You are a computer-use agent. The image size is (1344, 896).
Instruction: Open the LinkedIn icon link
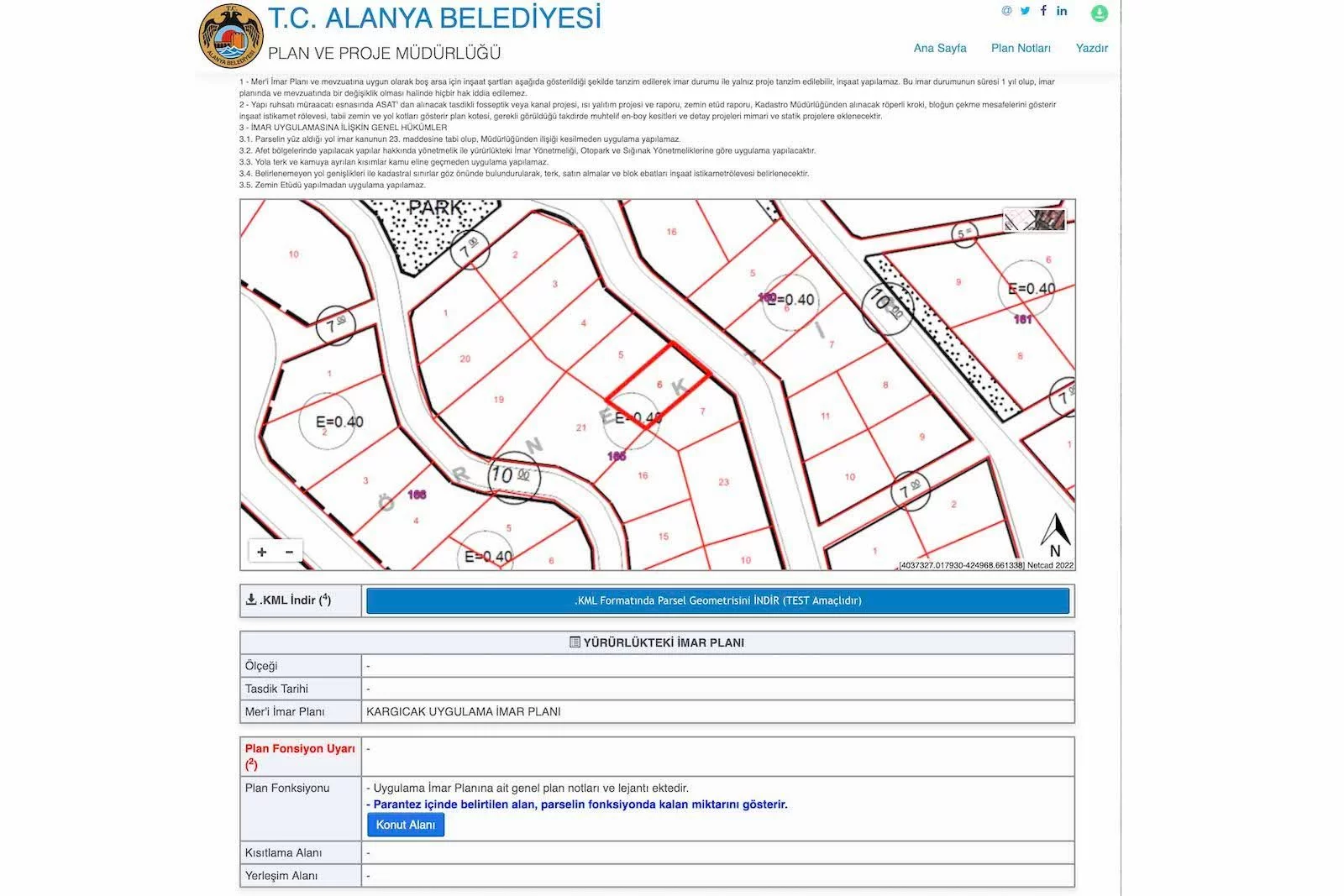point(1062,11)
